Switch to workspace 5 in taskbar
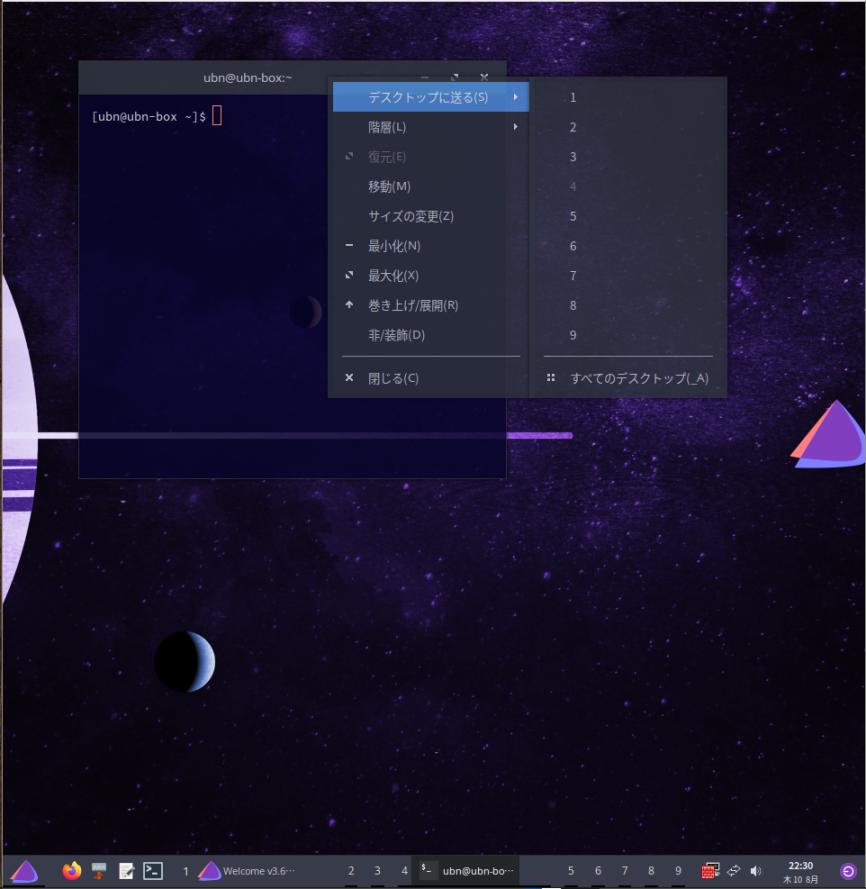 click(571, 871)
